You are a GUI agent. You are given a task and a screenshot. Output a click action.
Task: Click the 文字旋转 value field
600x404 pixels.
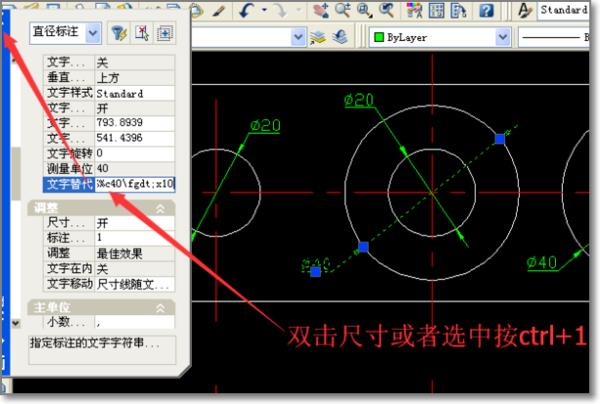(x=135, y=154)
